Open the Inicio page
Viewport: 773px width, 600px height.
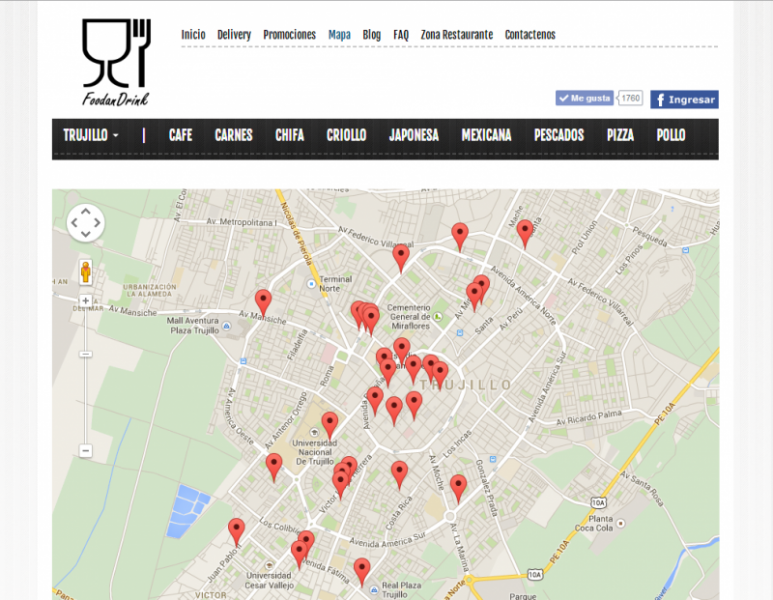click(x=193, y=35)
